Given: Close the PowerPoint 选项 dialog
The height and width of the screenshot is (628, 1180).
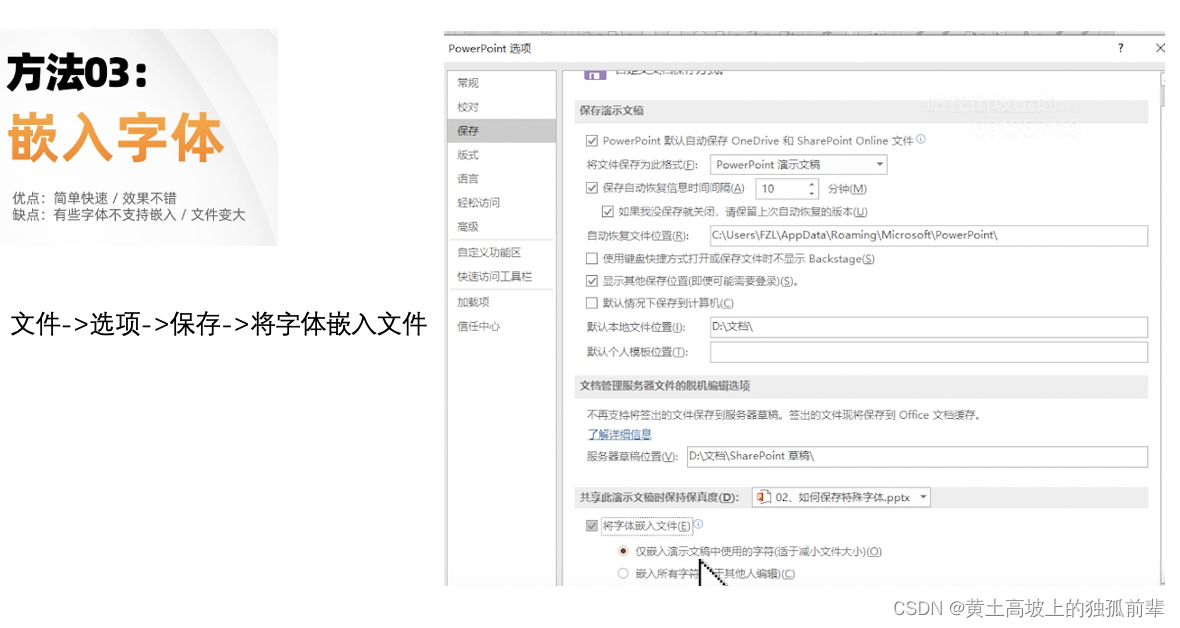Looking at the screenshot, I should pyautogui.click(x=1160, y=48).
